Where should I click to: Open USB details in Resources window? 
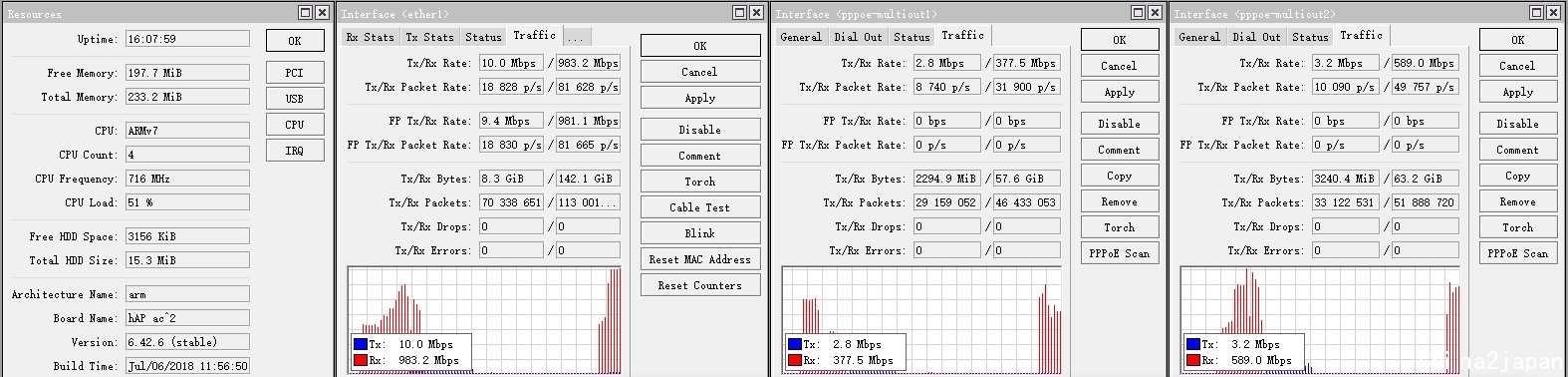(x=294, y=99)
